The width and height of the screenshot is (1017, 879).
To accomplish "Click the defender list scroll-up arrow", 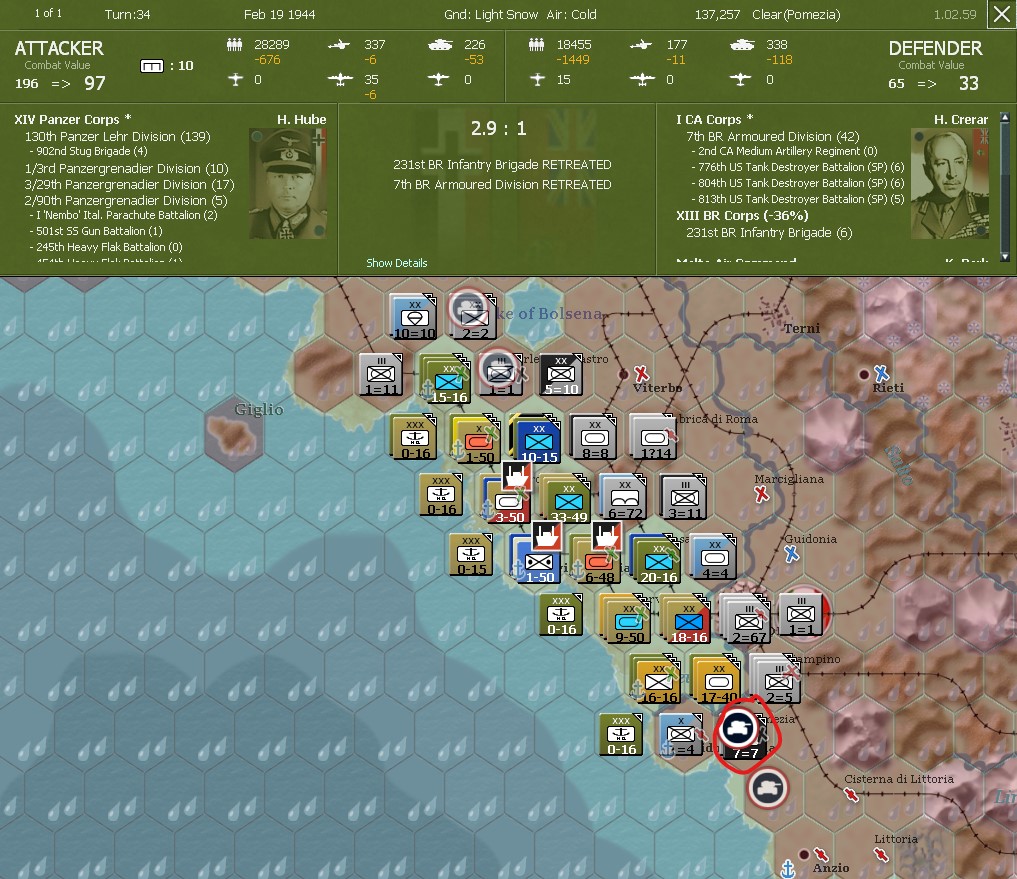I will pos(1005,117).
